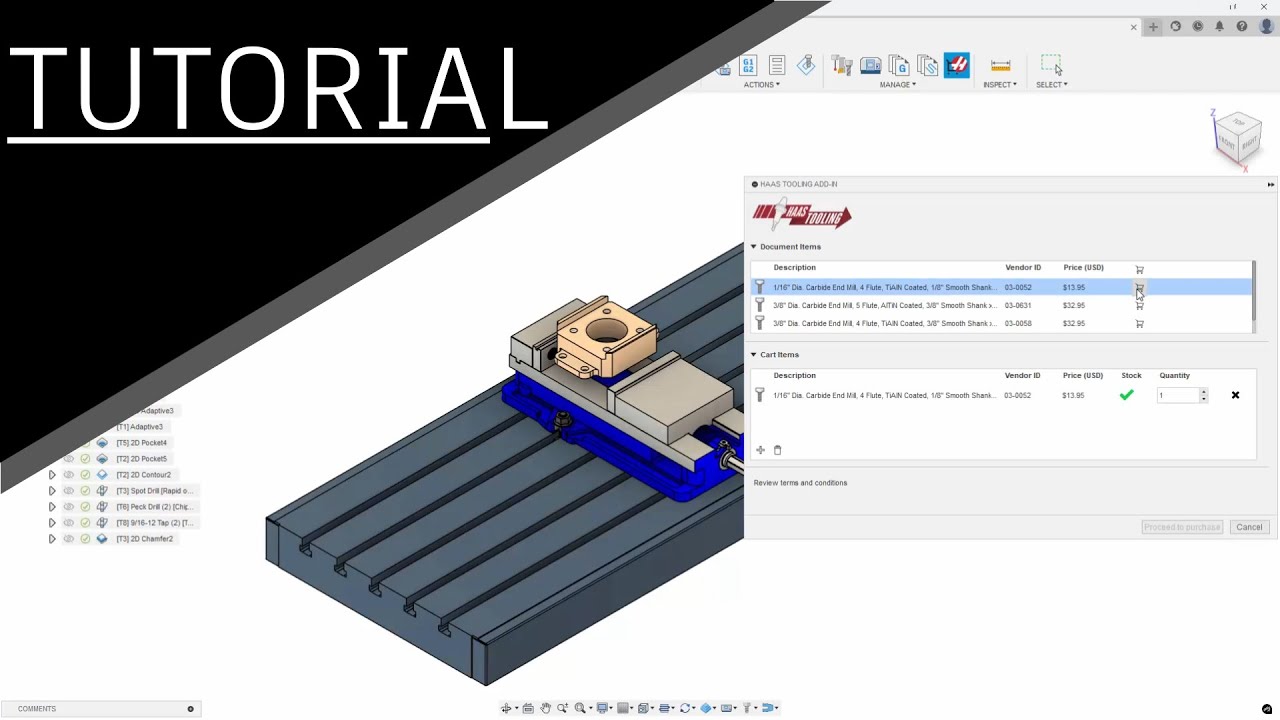Add the 1/16" end mill to cart
The width and height of the screenshot is (1280, 720).
pyautogui.click(x=1139, y=288)
